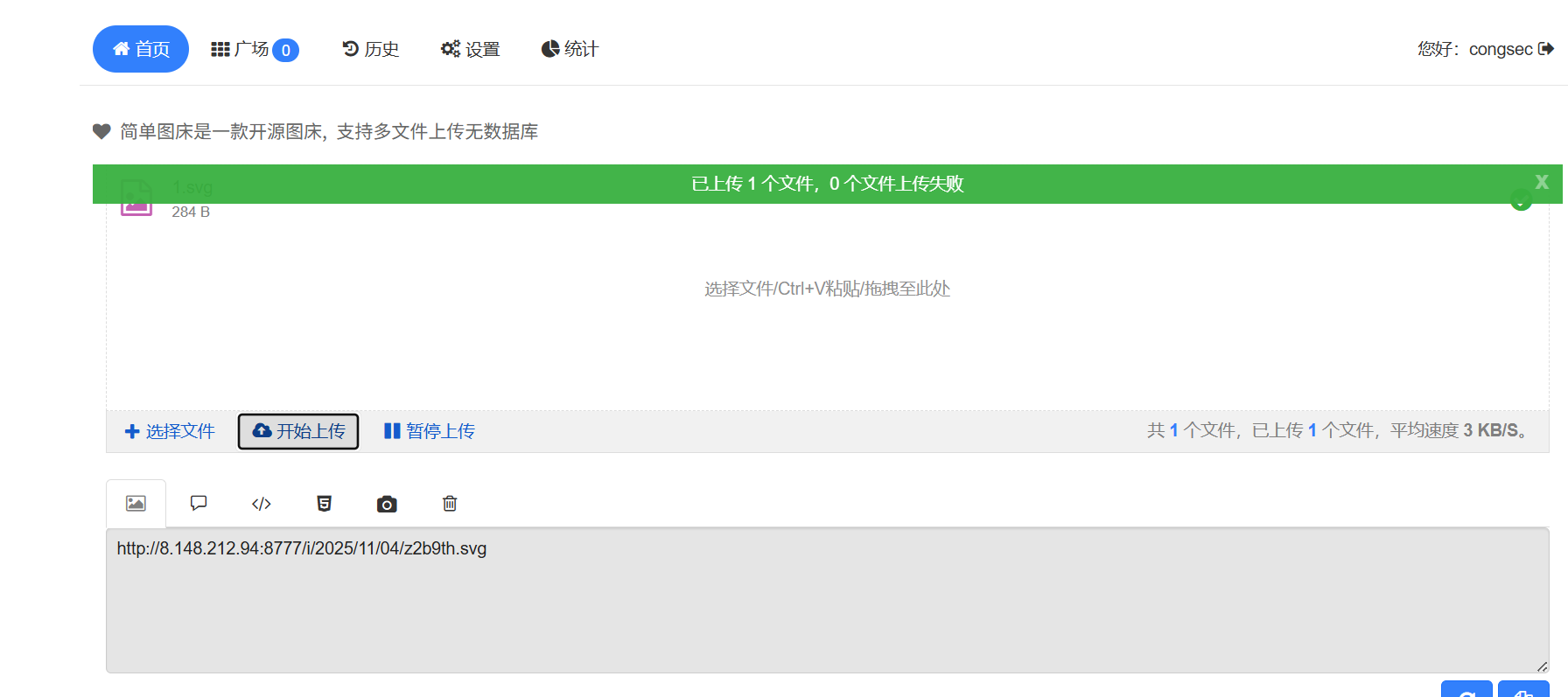Pause uploading with 暂停上传
This screenshot has width=1568, height=697.
[430, 431]
